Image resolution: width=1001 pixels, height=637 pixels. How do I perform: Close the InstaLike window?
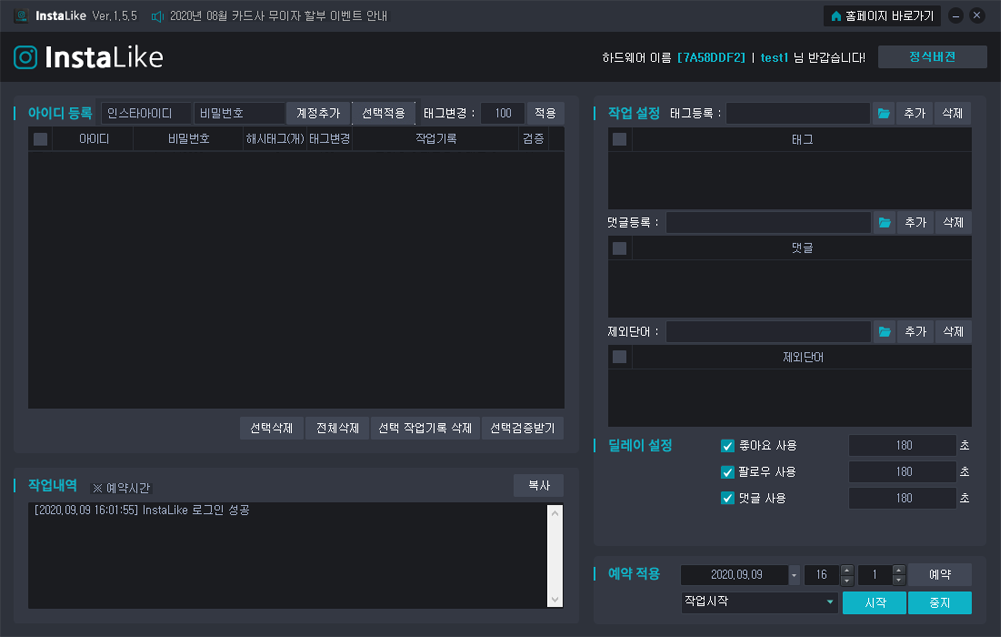[x=977, y=16]
